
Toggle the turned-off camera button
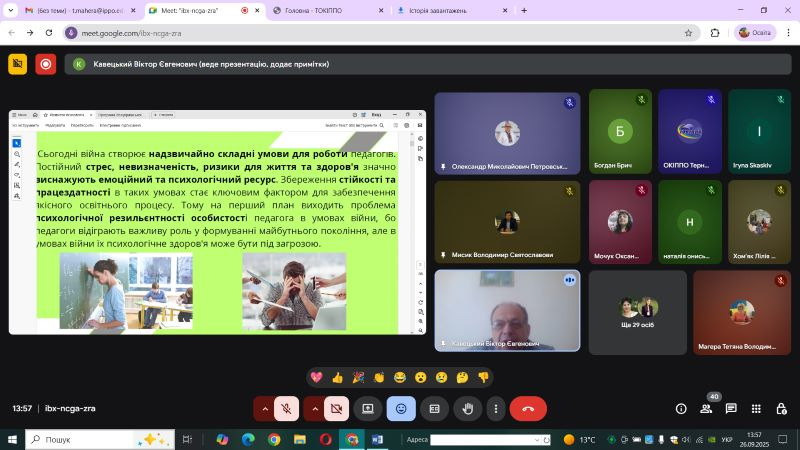[337, 408]
